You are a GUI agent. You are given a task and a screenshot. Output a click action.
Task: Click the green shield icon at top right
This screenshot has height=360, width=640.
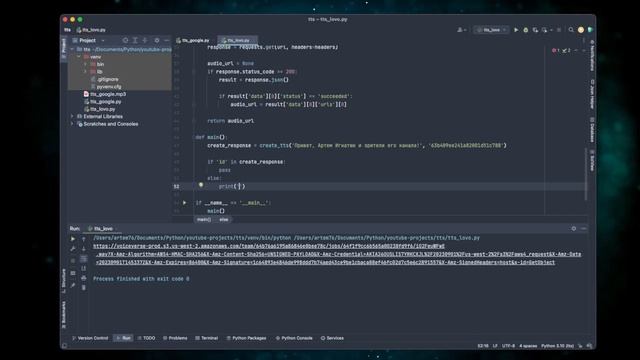pyautogui.click(x=590, y=30)
